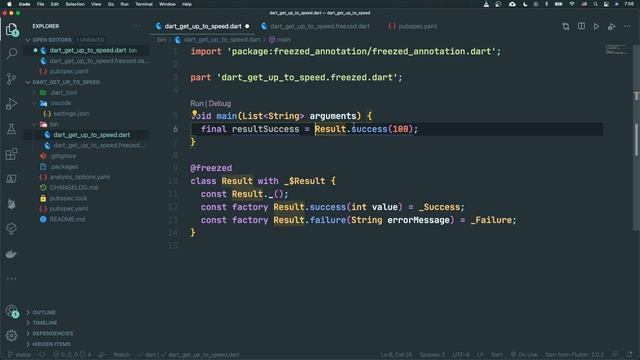Click the feedback icon in status bar

[616, 354]
